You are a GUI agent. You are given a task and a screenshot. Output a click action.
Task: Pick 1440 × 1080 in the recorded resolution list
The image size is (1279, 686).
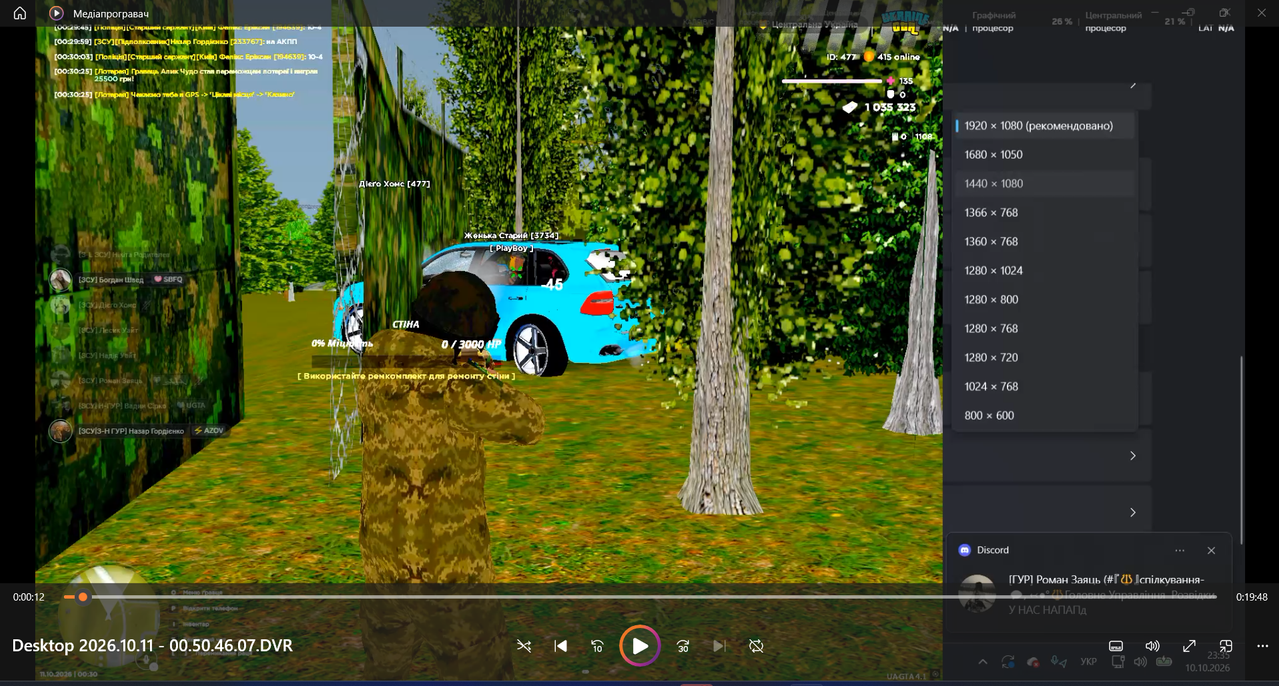point(1045,184)
